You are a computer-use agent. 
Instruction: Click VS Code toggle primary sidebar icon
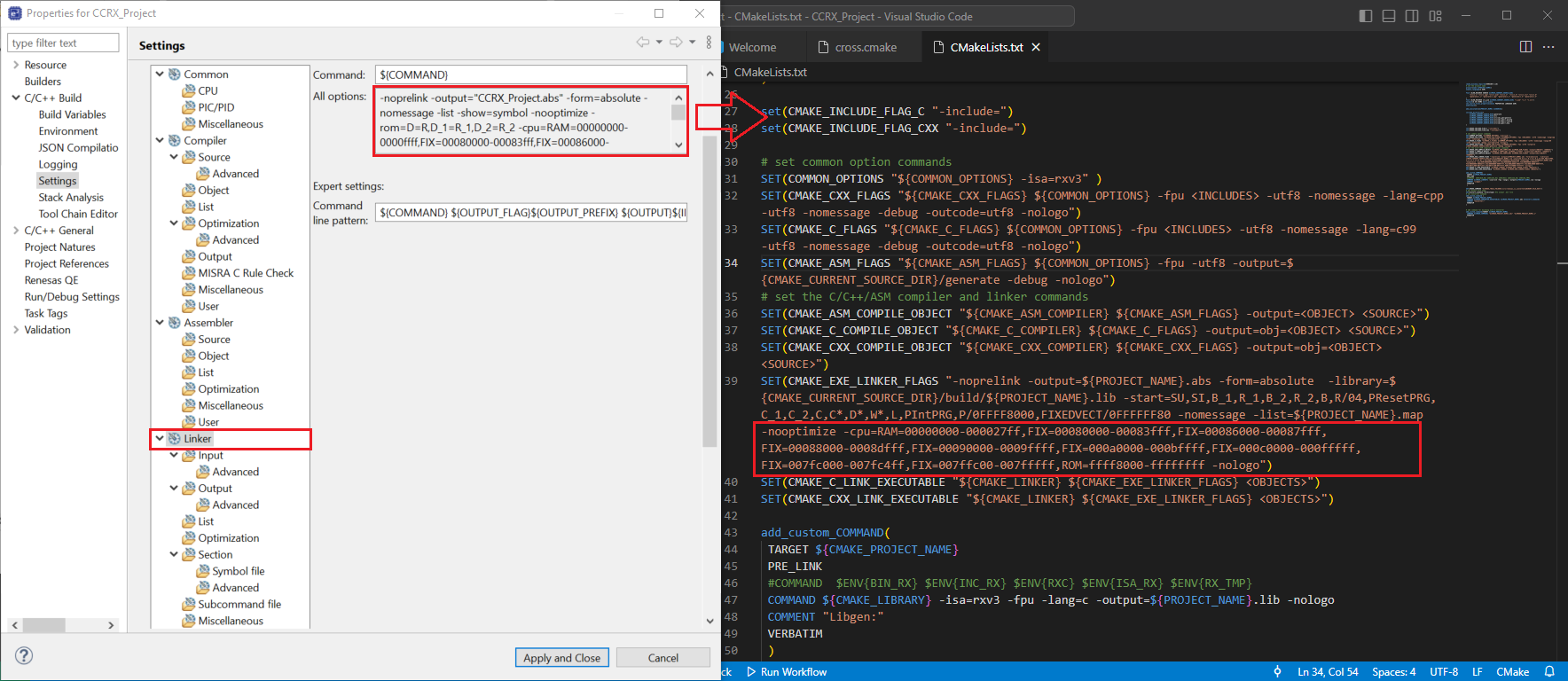pyautogui.click(x=1366, y=16)
